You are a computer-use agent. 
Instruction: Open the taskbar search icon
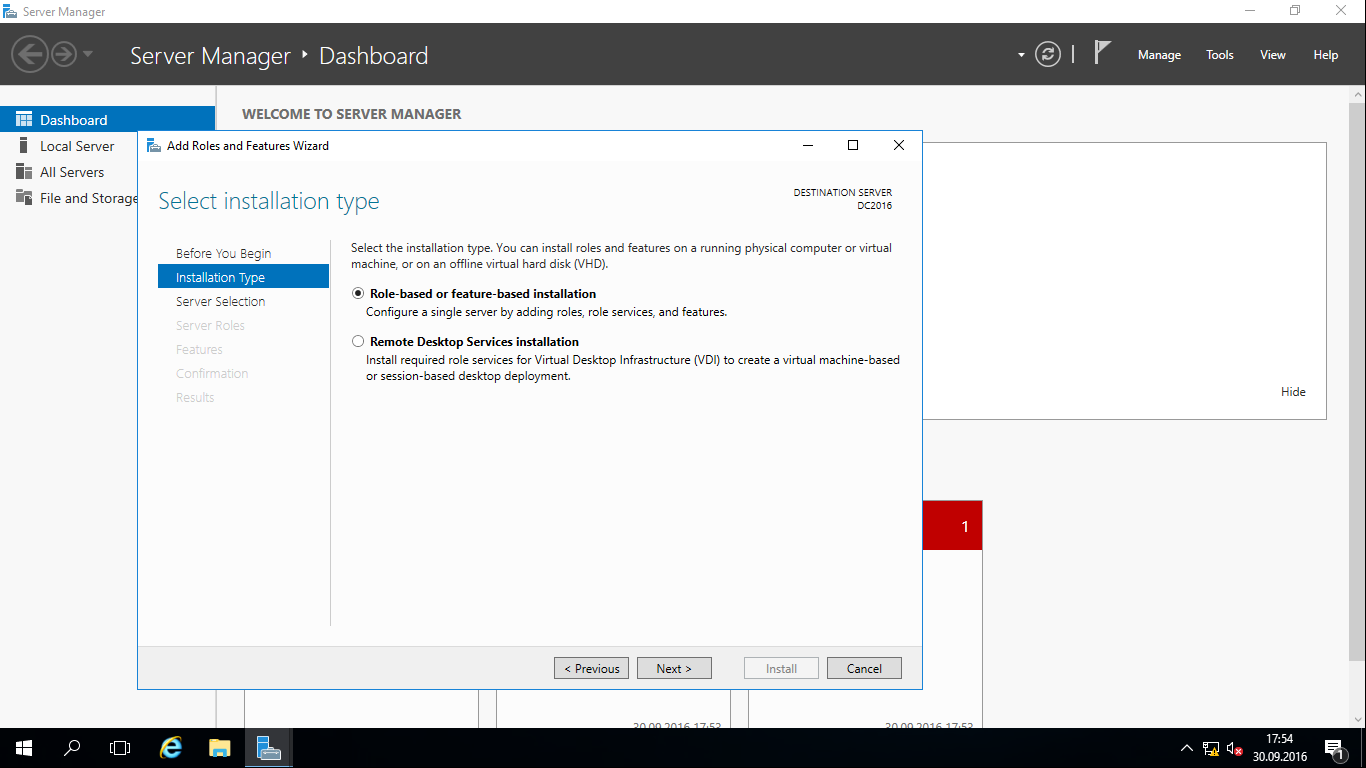(x=72, y=748)
